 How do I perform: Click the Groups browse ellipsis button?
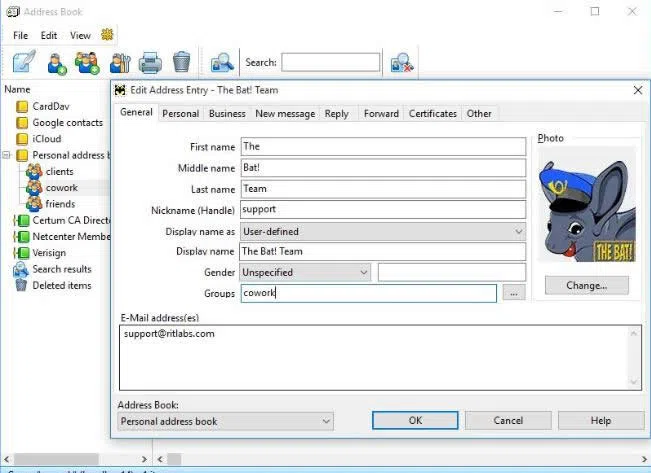(x=513, y=293)
